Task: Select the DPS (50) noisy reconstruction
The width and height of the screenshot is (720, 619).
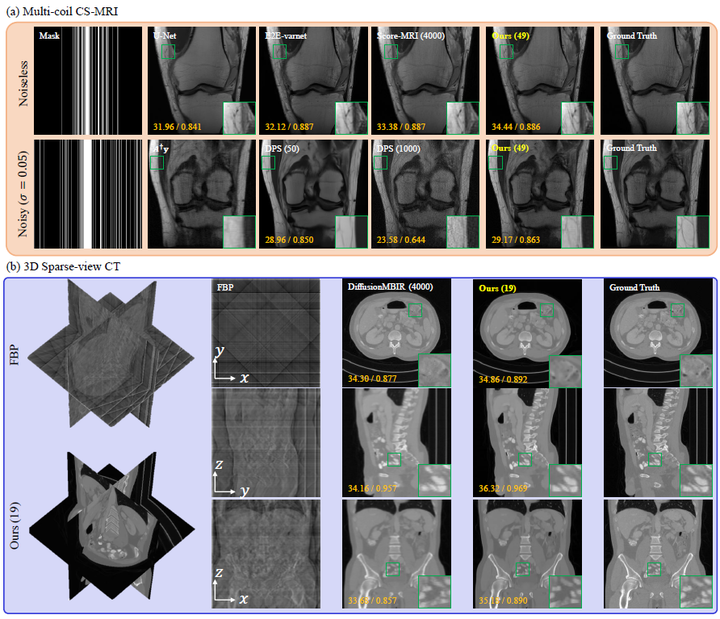Action: click(312, 194)
